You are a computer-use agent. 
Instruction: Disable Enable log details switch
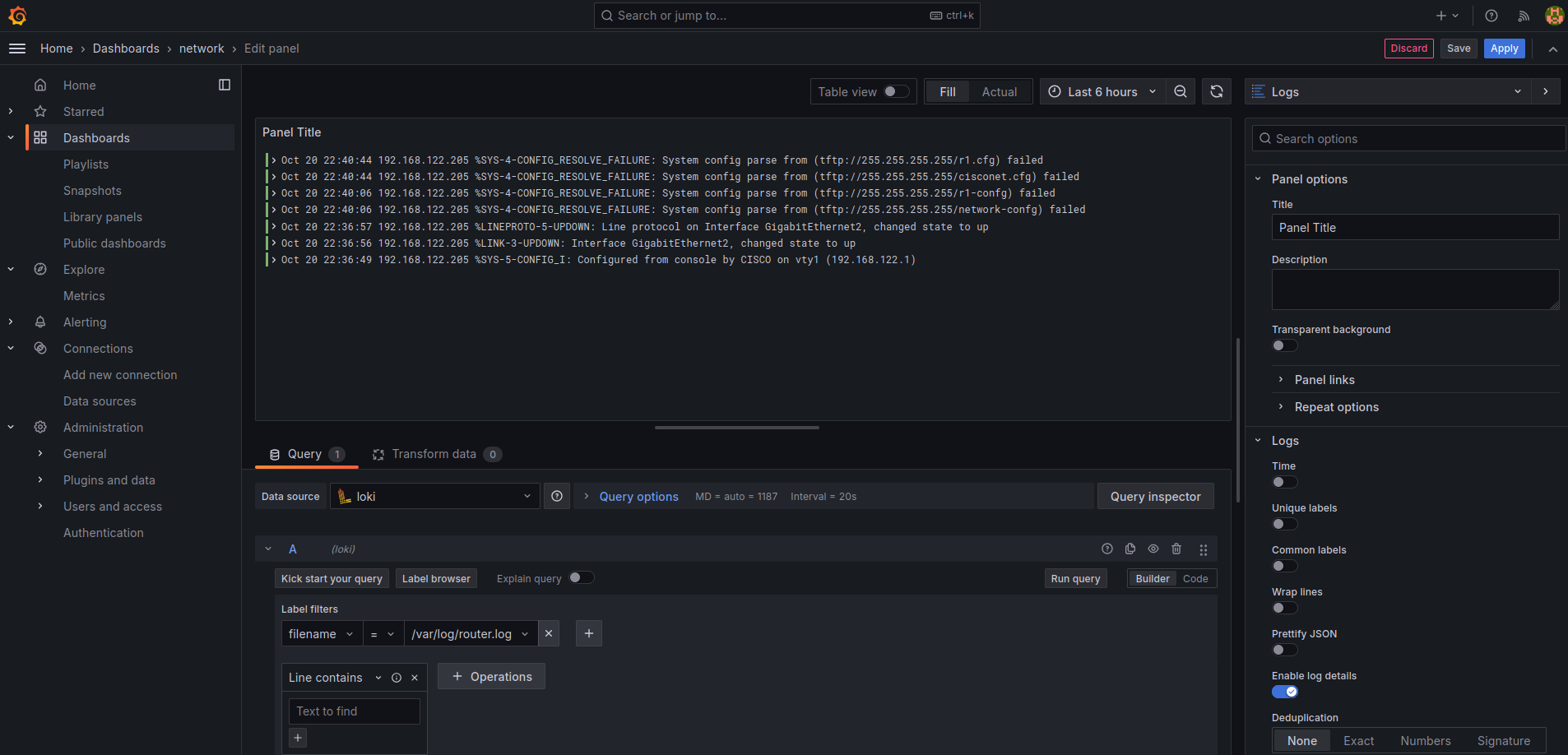coord(1284,692)
